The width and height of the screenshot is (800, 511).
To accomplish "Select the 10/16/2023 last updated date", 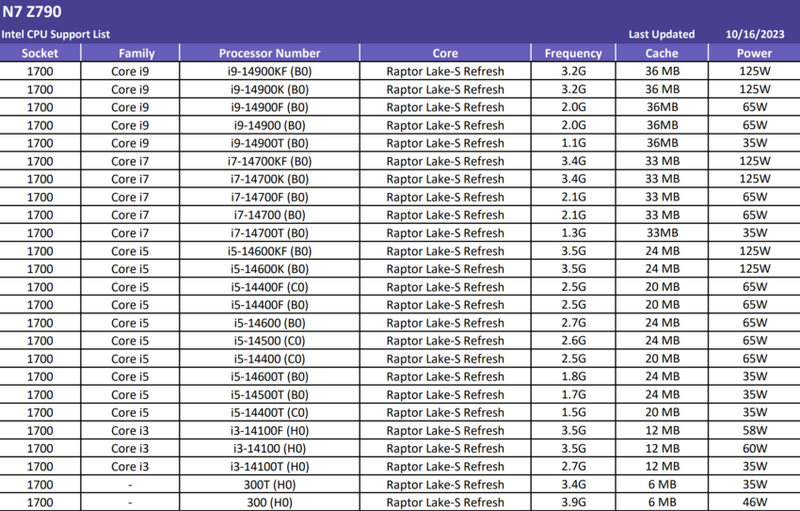I will coord(755,34).
